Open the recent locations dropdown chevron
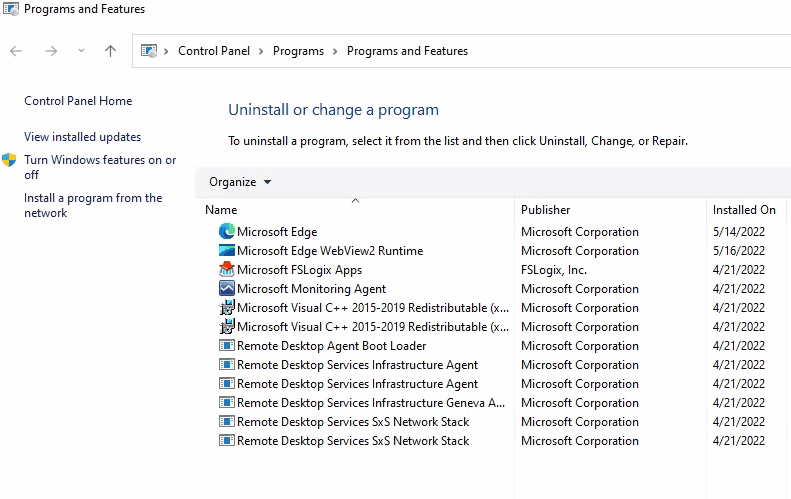 81,51
